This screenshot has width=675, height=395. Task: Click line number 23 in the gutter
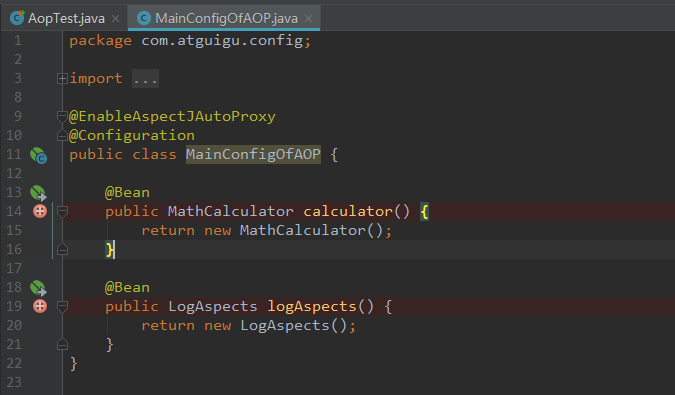coord(14,382)
